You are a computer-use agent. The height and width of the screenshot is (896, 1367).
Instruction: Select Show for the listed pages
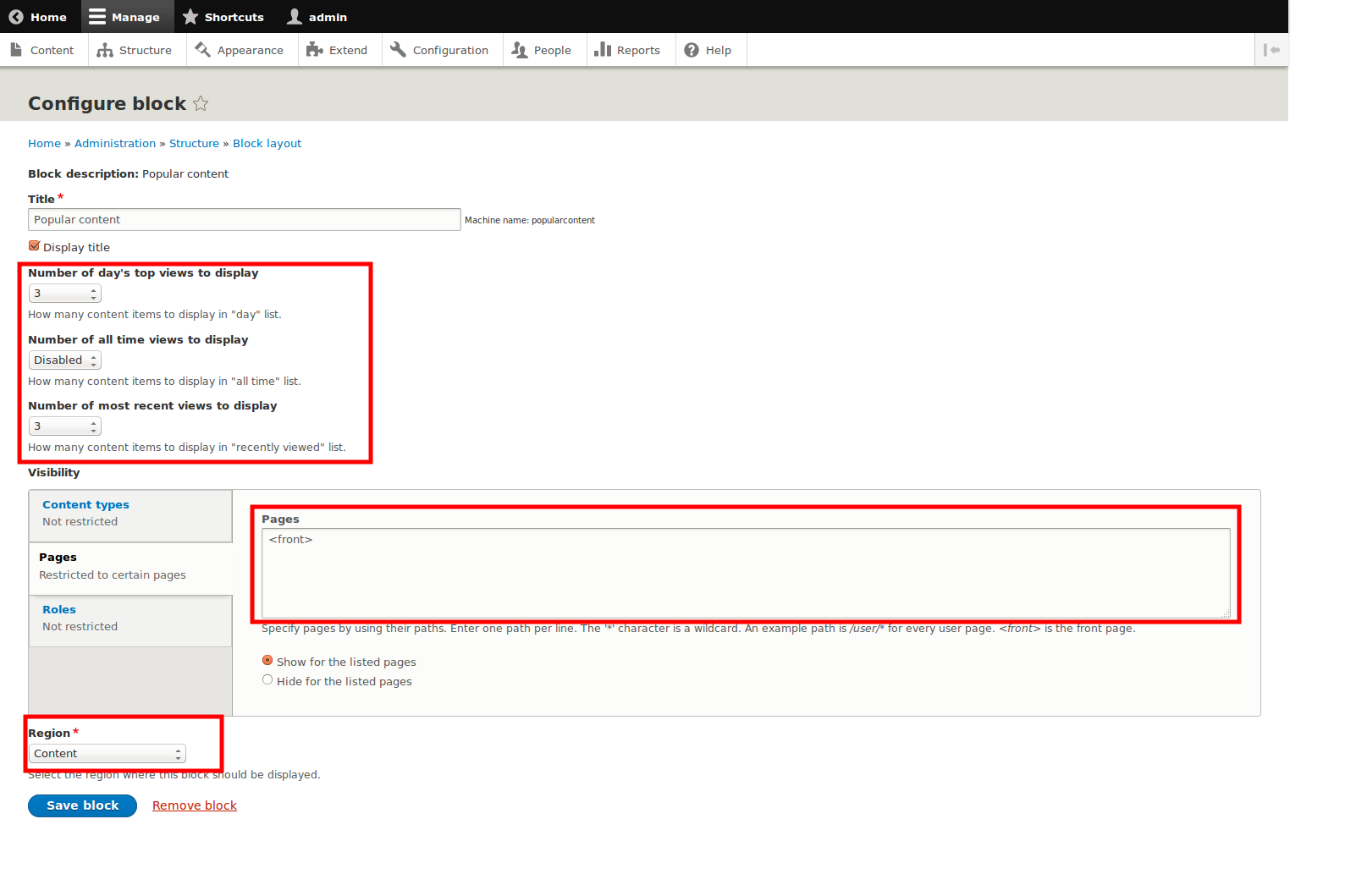point(267,660)
